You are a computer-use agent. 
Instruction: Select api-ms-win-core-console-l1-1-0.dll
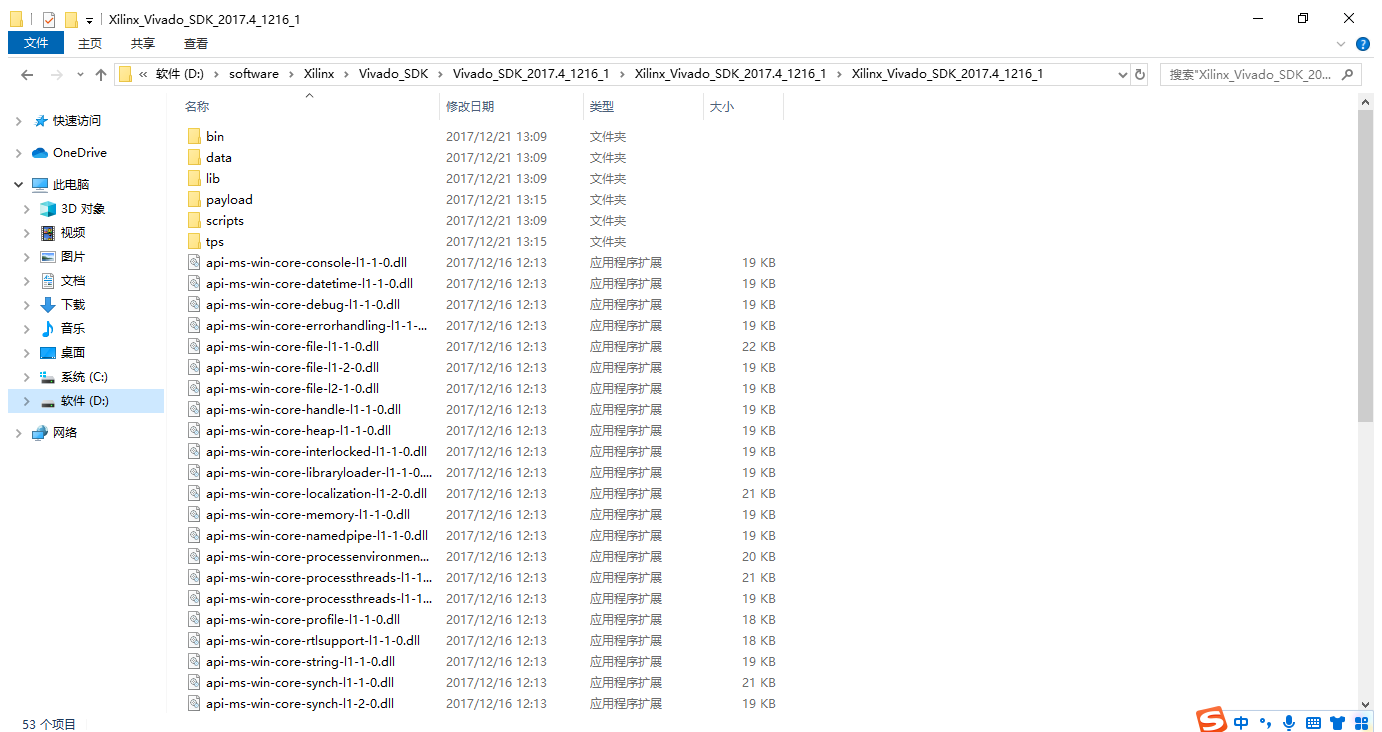point(306,263)
